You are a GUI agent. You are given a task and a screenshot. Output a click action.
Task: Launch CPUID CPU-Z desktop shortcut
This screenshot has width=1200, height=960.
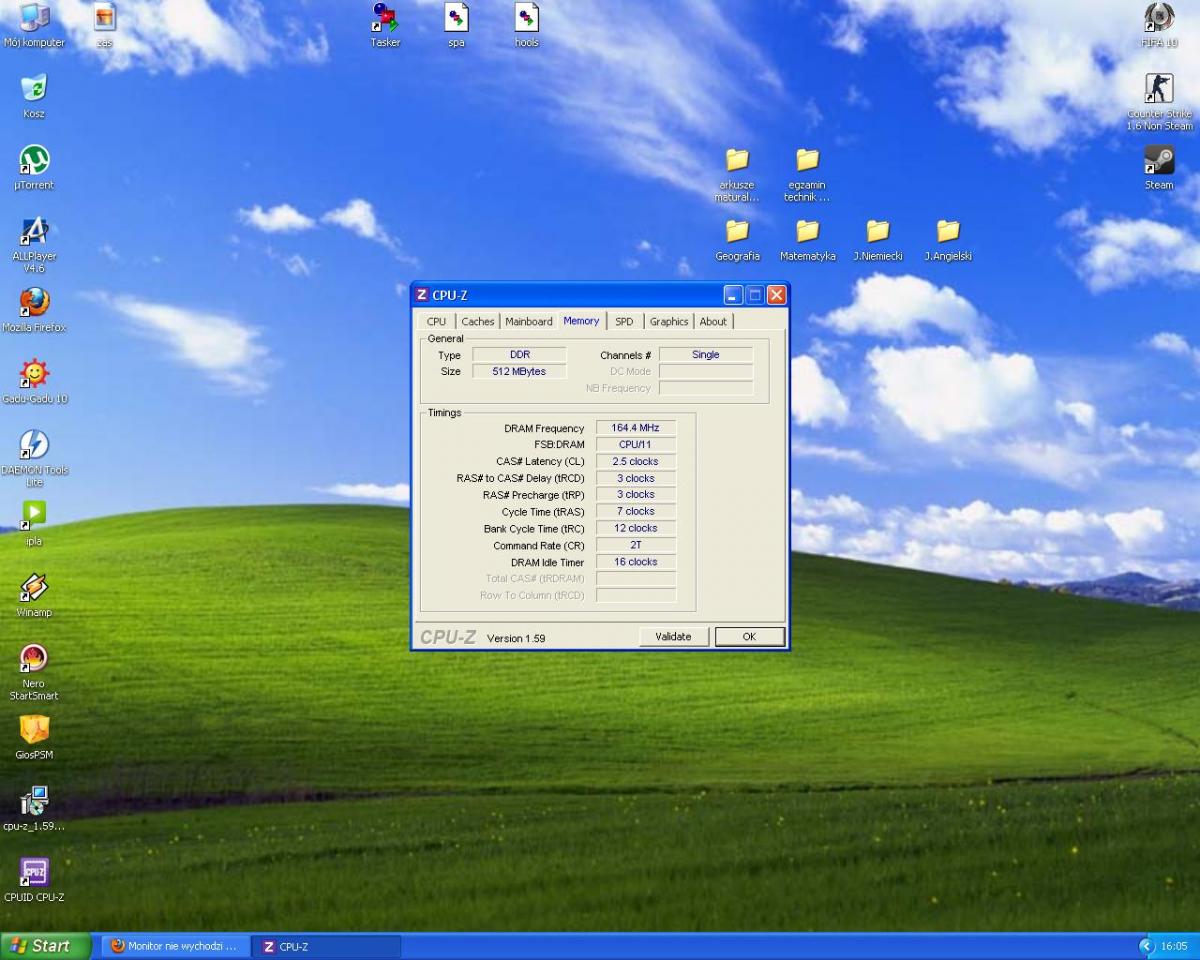[34, 880]
